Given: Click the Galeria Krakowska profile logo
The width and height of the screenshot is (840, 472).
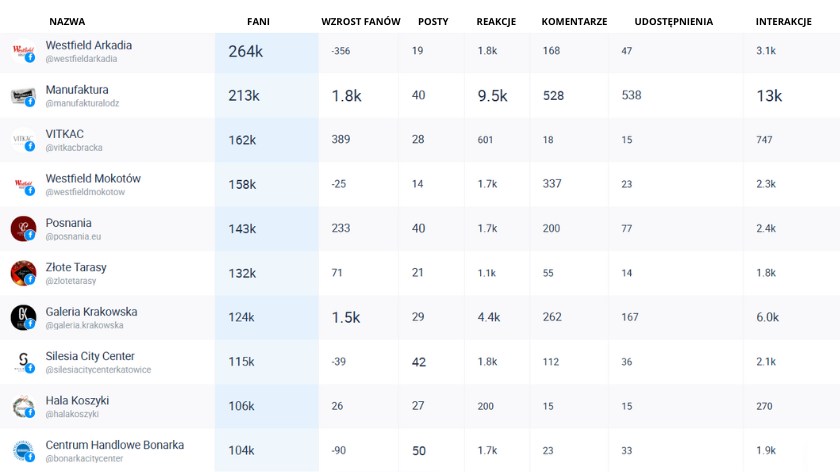Looking at the screenshot, I should [23, 318].
